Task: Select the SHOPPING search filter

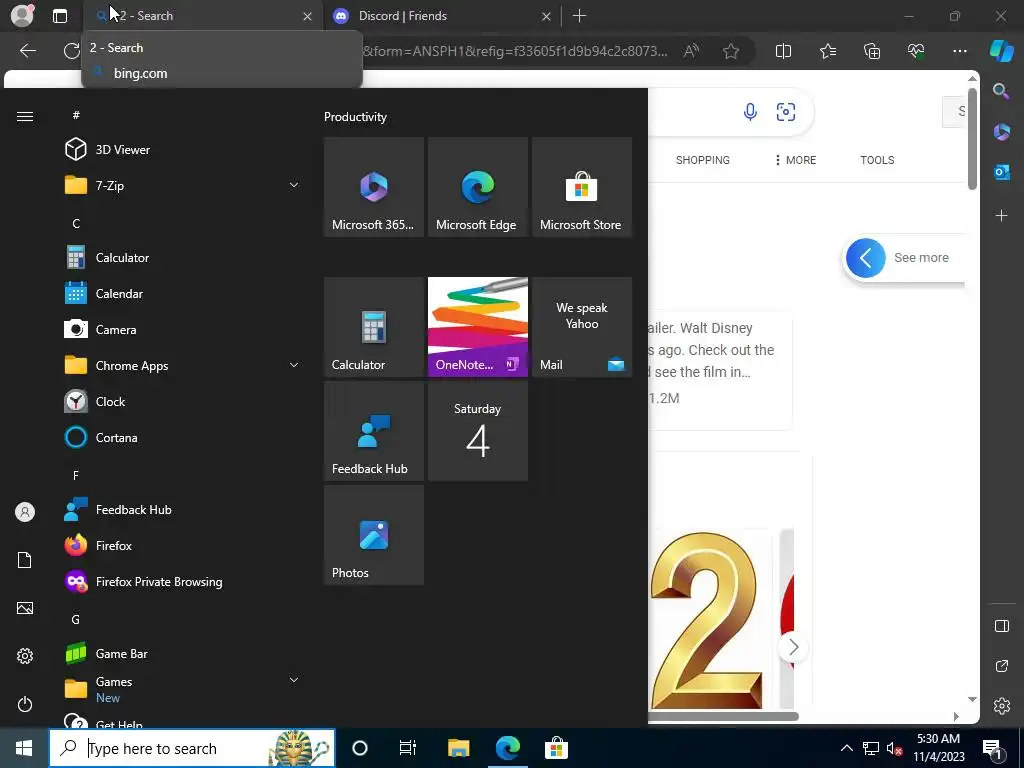Action: pyautogui.click(x=703, y=160)
